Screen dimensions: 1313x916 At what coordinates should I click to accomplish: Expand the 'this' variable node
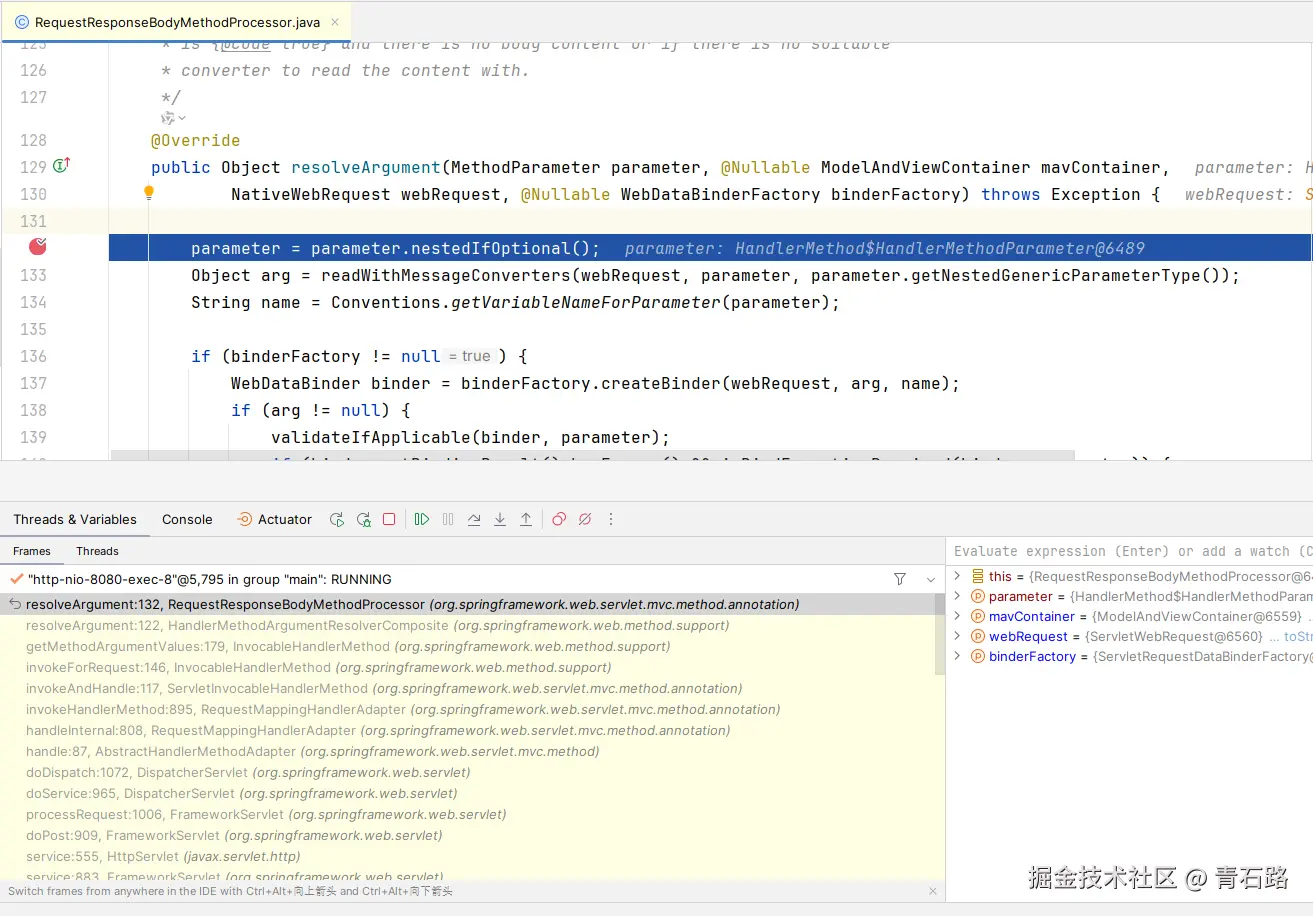(x=957, y=576)
